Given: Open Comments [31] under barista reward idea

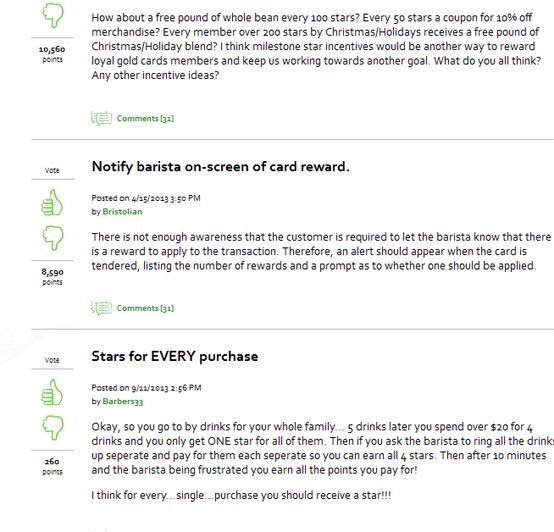Looking at the screenshot, I should (x=145, y=308).
